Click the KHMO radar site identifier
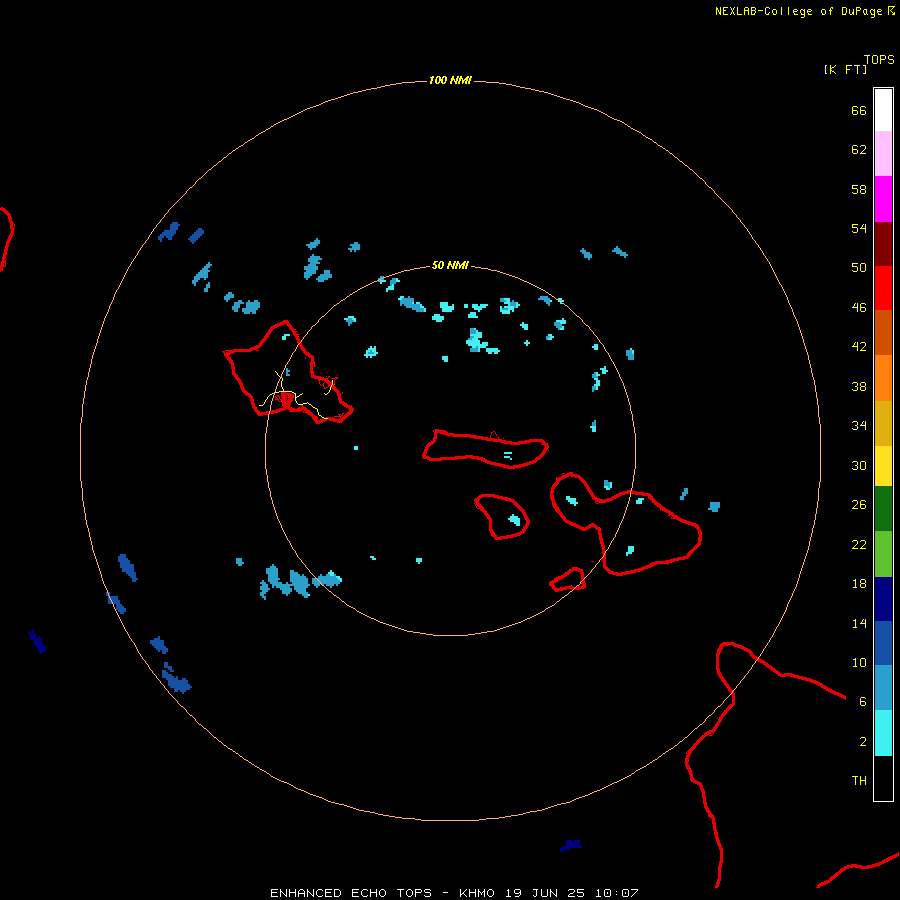The image size is (900, 900). [x=476, y=893]
